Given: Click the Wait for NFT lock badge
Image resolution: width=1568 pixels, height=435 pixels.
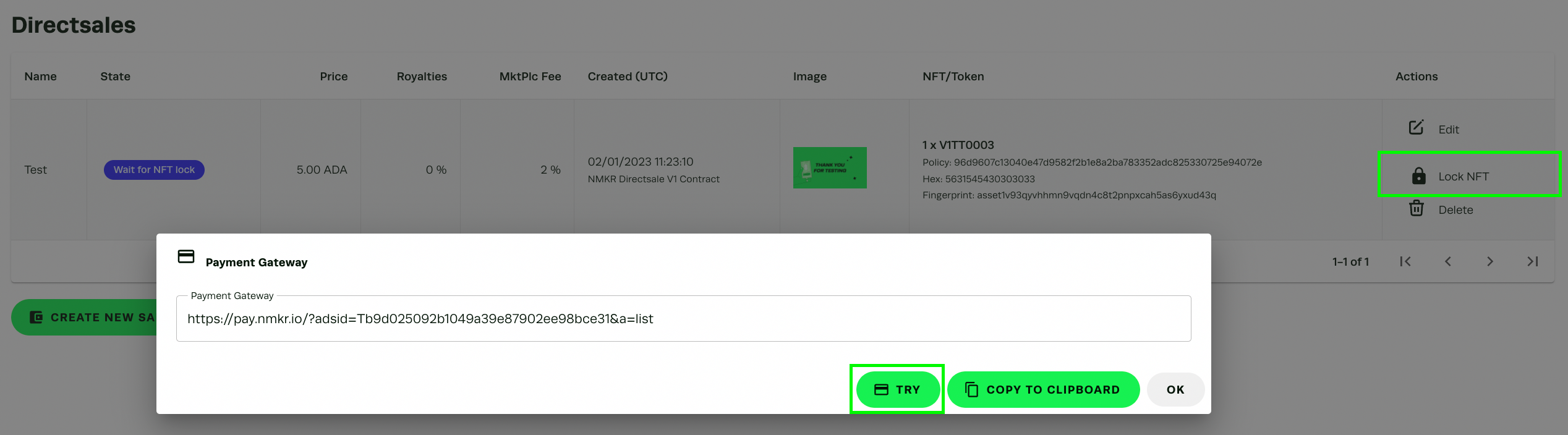Looking at the screenshot, I should 154,170.
